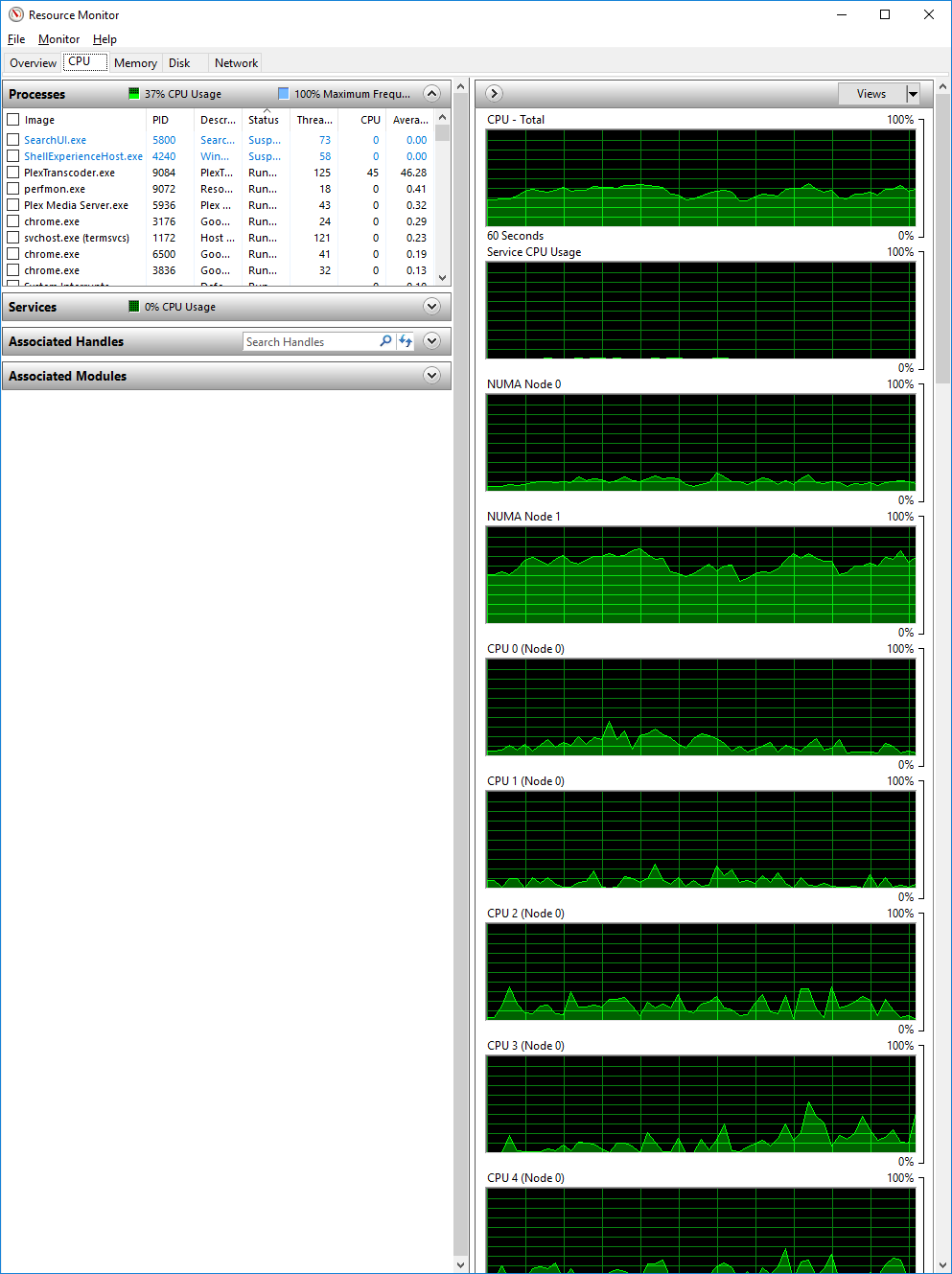This screenshot has height=1274, width=952.
Task: Collapse the graphs pane with the arrow button
Action: click(494, 93)
